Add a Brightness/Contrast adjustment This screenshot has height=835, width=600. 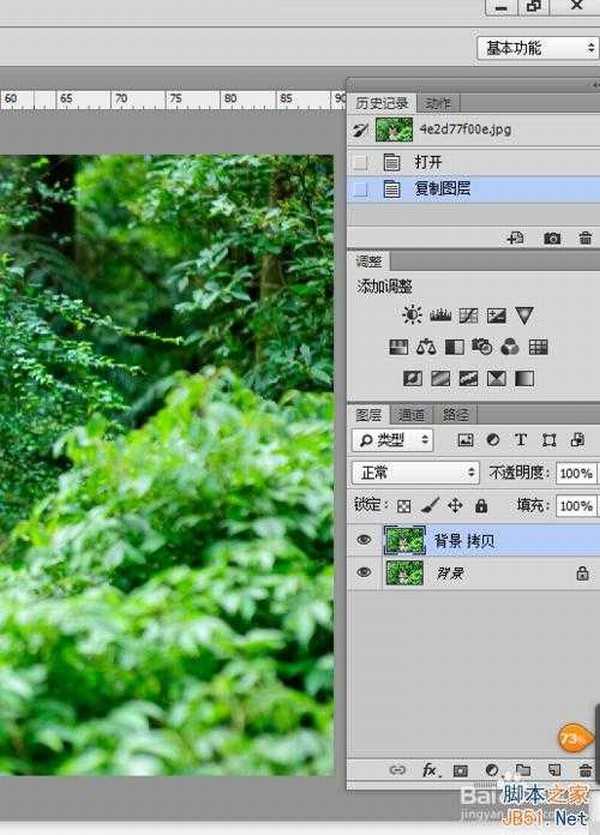[412, 316]
